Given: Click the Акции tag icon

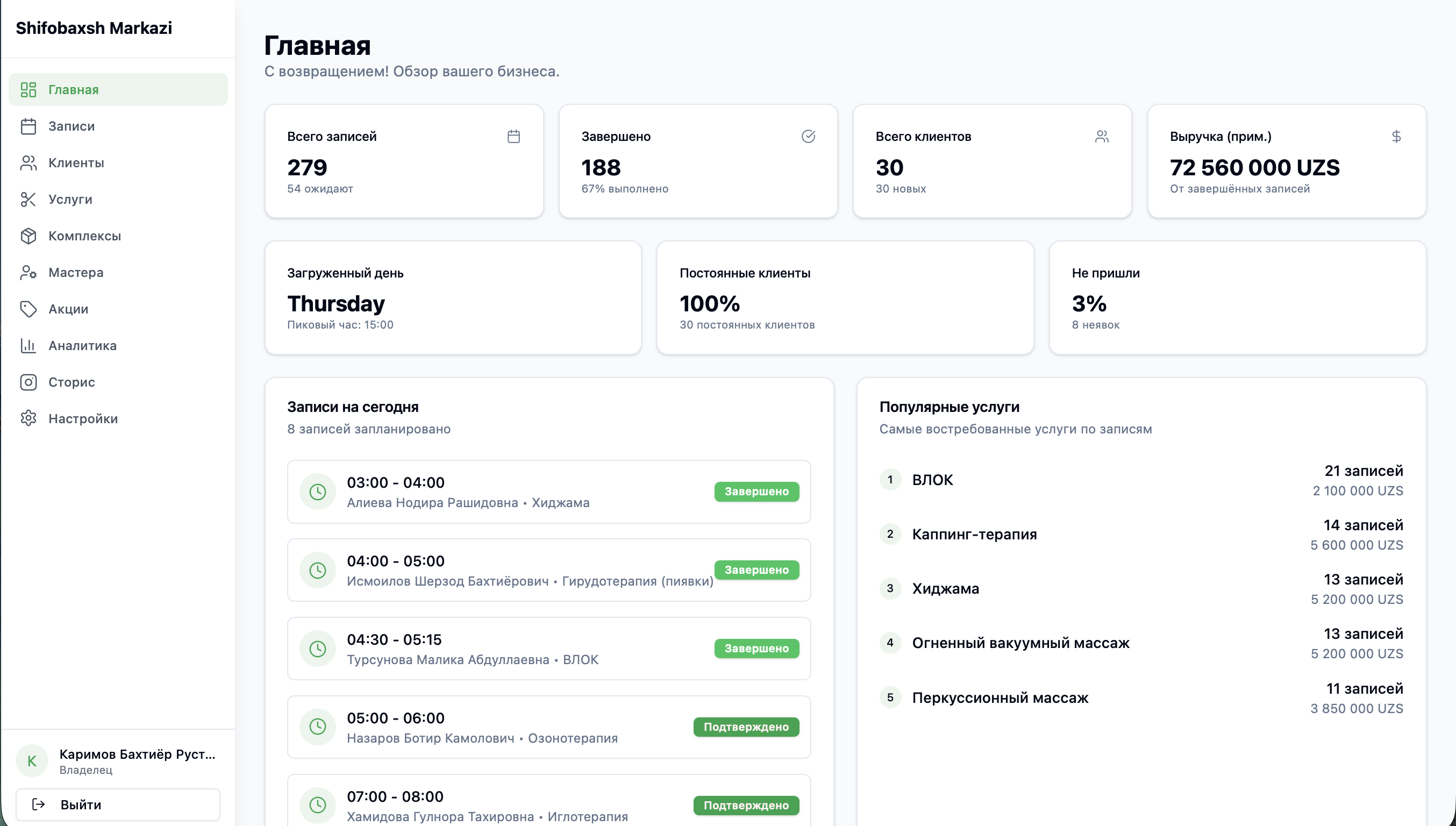Looking at the screenshot, I should coord(28,309).
